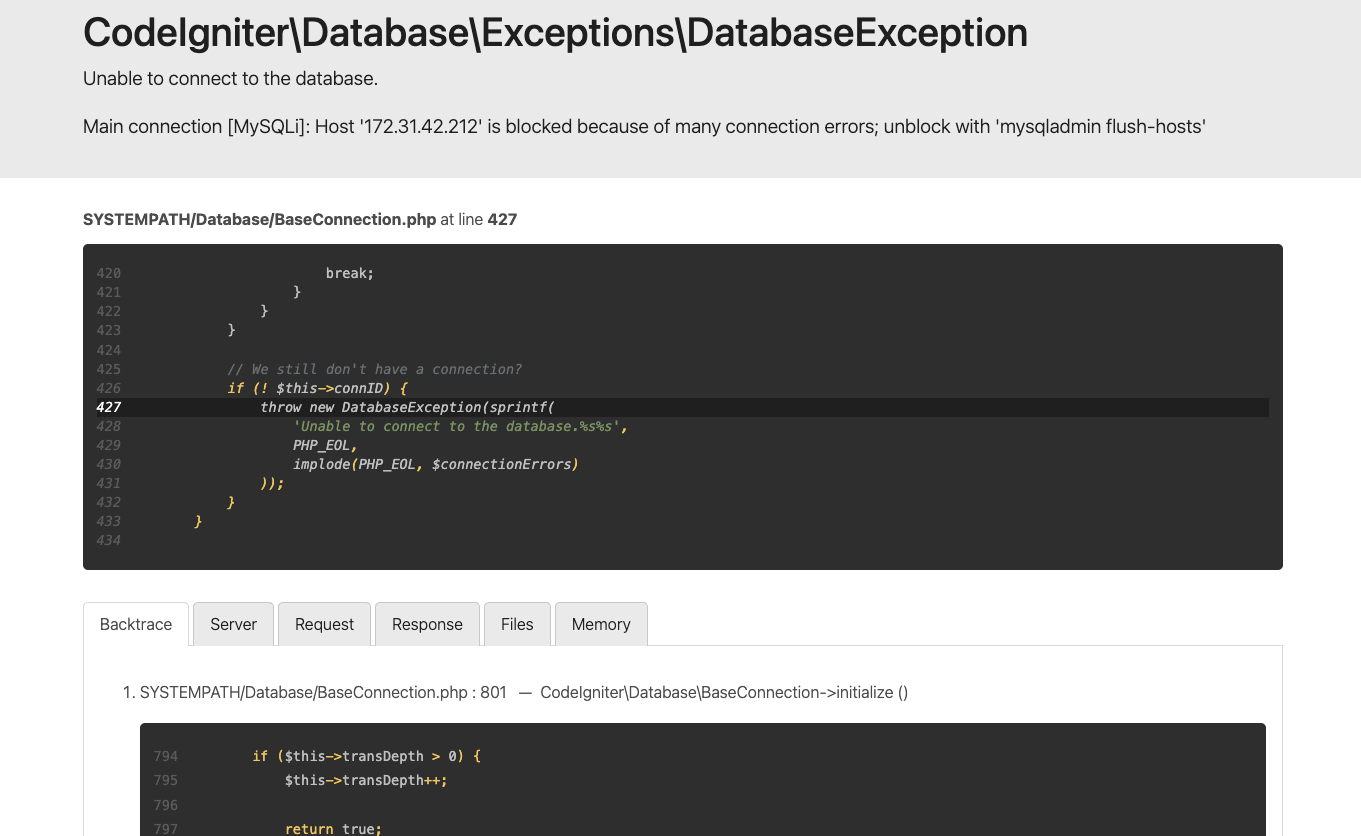The height and width of the screenshot is (836, 1361).
Task: Click highlighted line number 427
Action: pyautogui.click(x=108, y=407)
